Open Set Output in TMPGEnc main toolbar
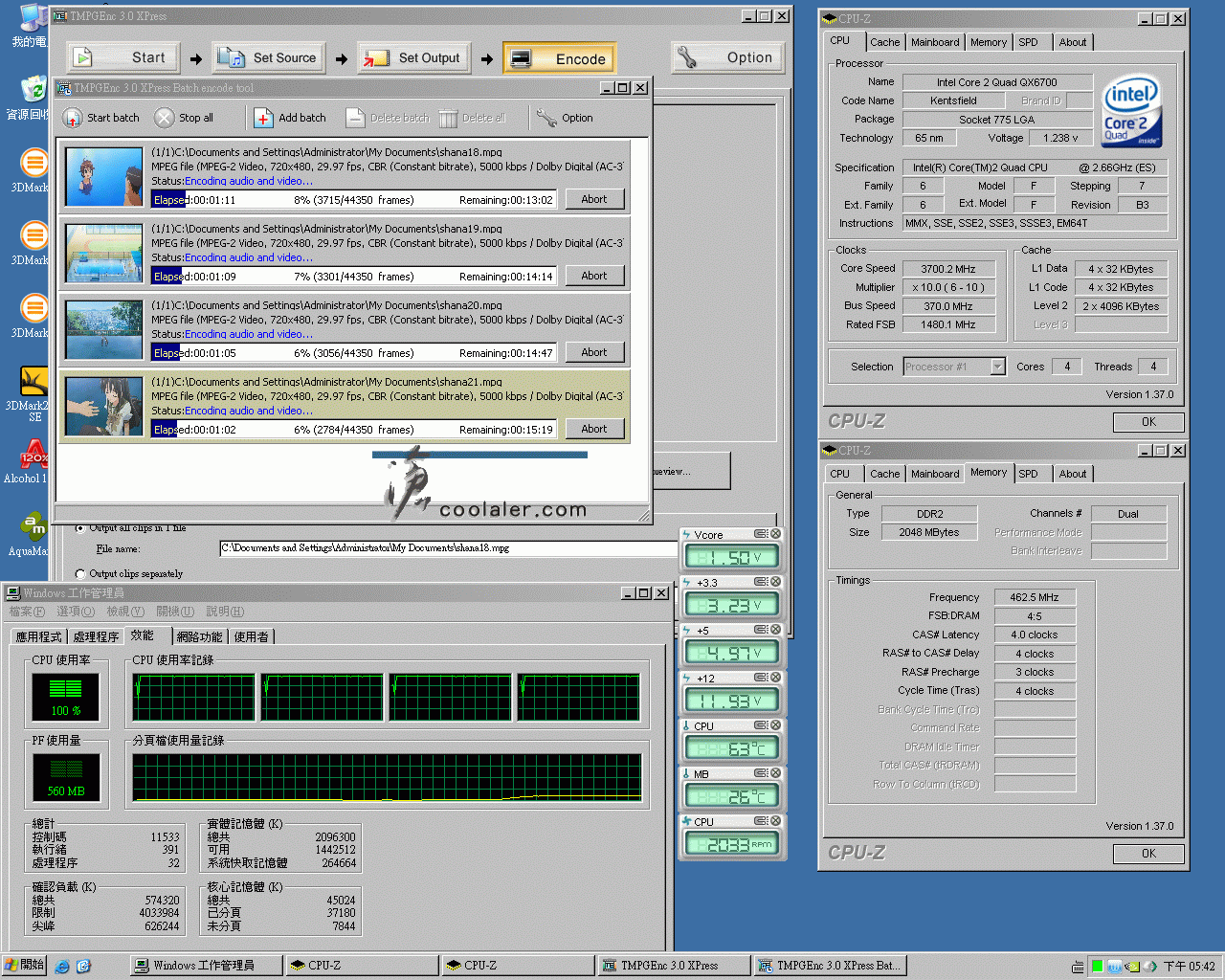Screen dimensions: 1225x980 tap(413, 57)
